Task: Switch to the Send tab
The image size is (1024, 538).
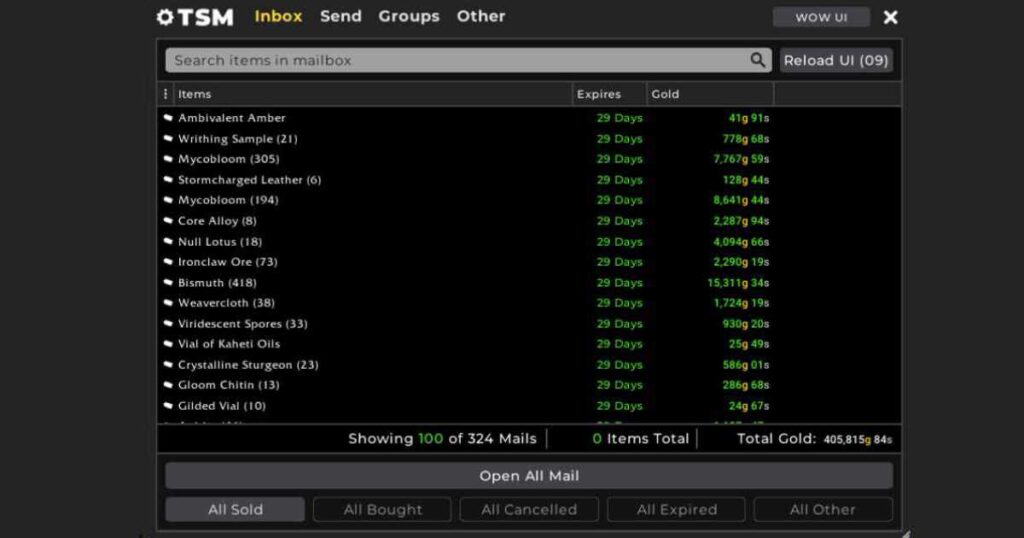Action: 341,16
